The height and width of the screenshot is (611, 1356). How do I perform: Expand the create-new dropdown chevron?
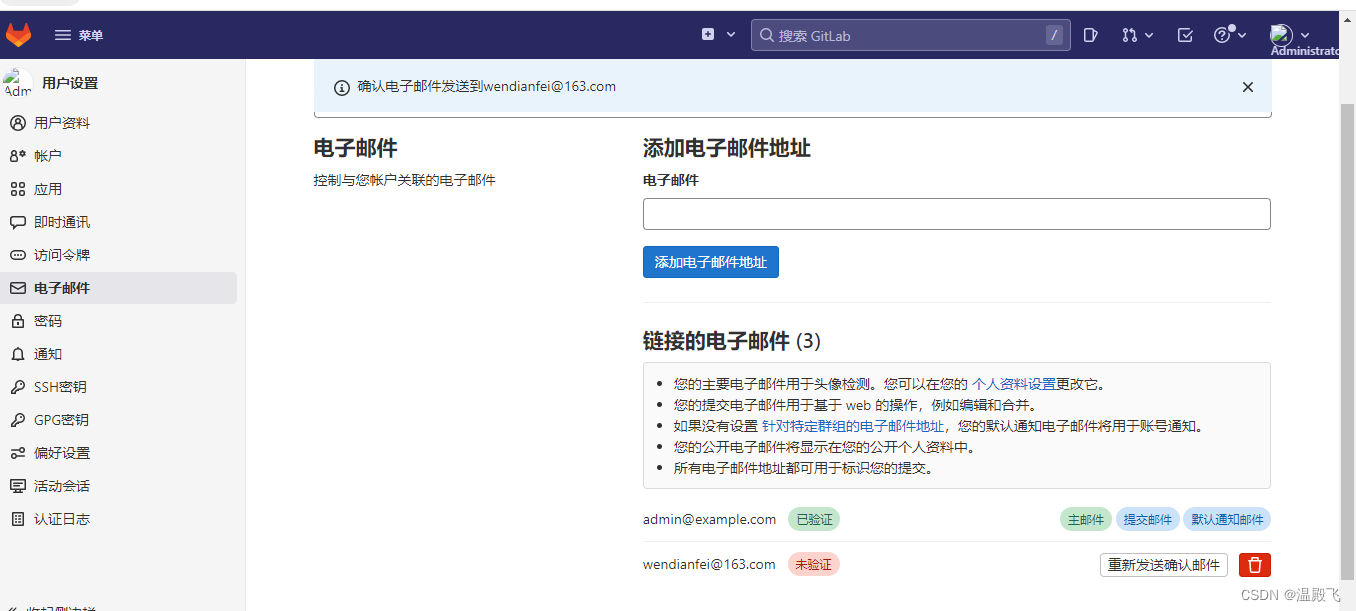coord(731,35)
